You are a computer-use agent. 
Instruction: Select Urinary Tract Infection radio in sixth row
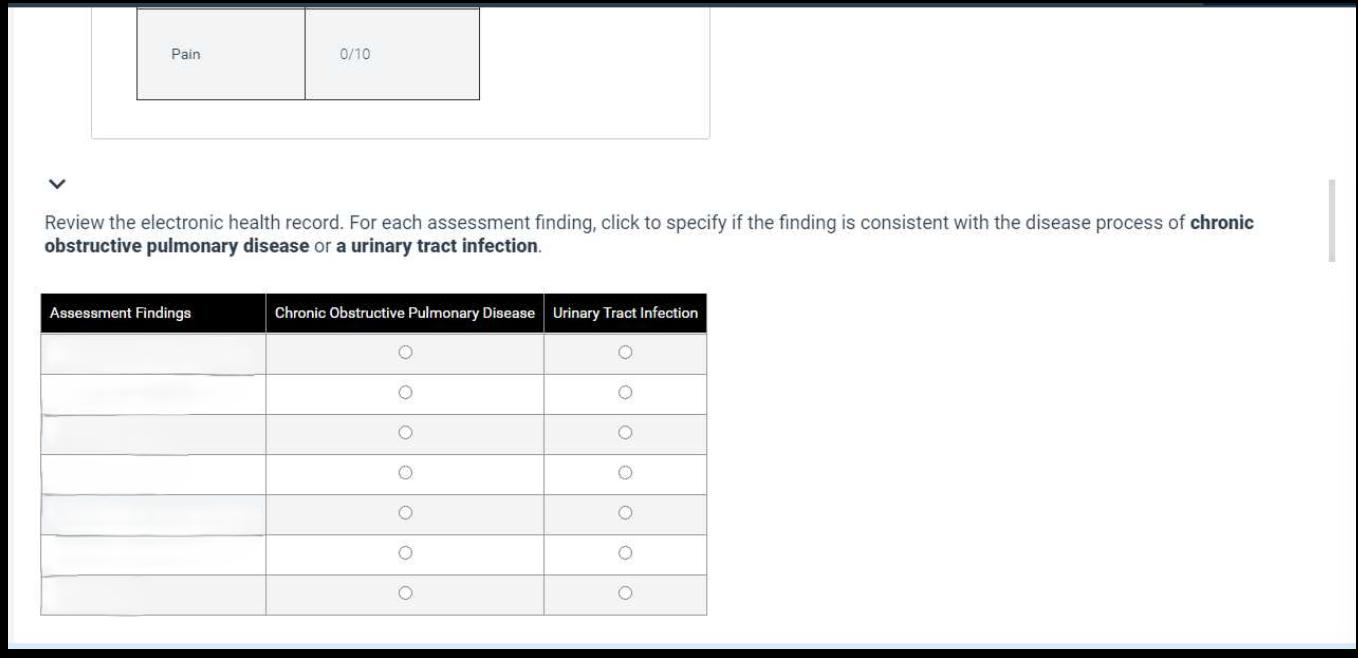coord(625,553)
